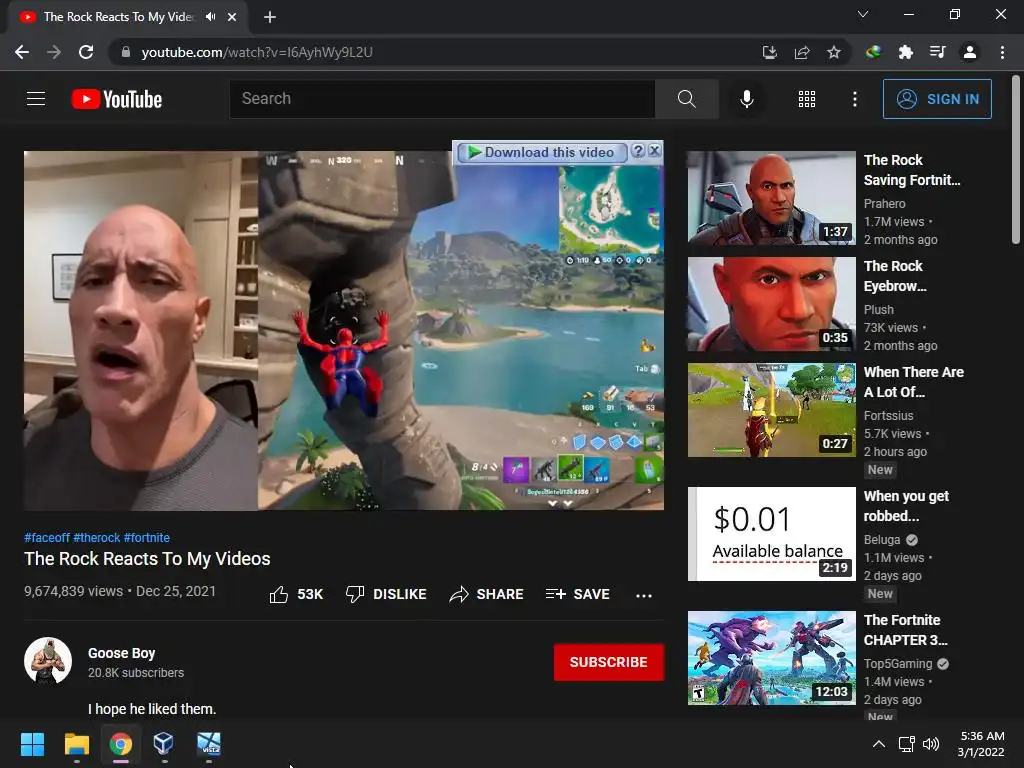Click the red SUBSCRIBE button
1024x768 pixels.
pyautogui.click(x=609, y=662)
